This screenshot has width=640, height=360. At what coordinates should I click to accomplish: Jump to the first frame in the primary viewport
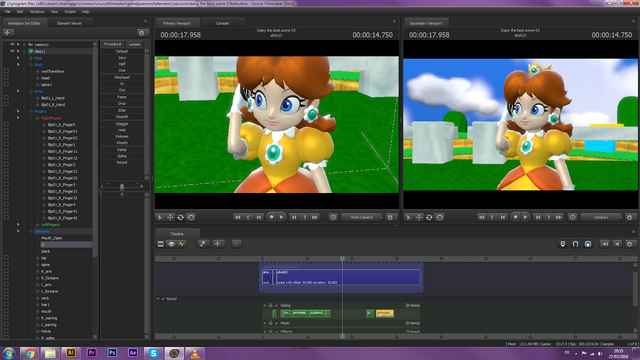pyautogui.click(x=238, y=218)
